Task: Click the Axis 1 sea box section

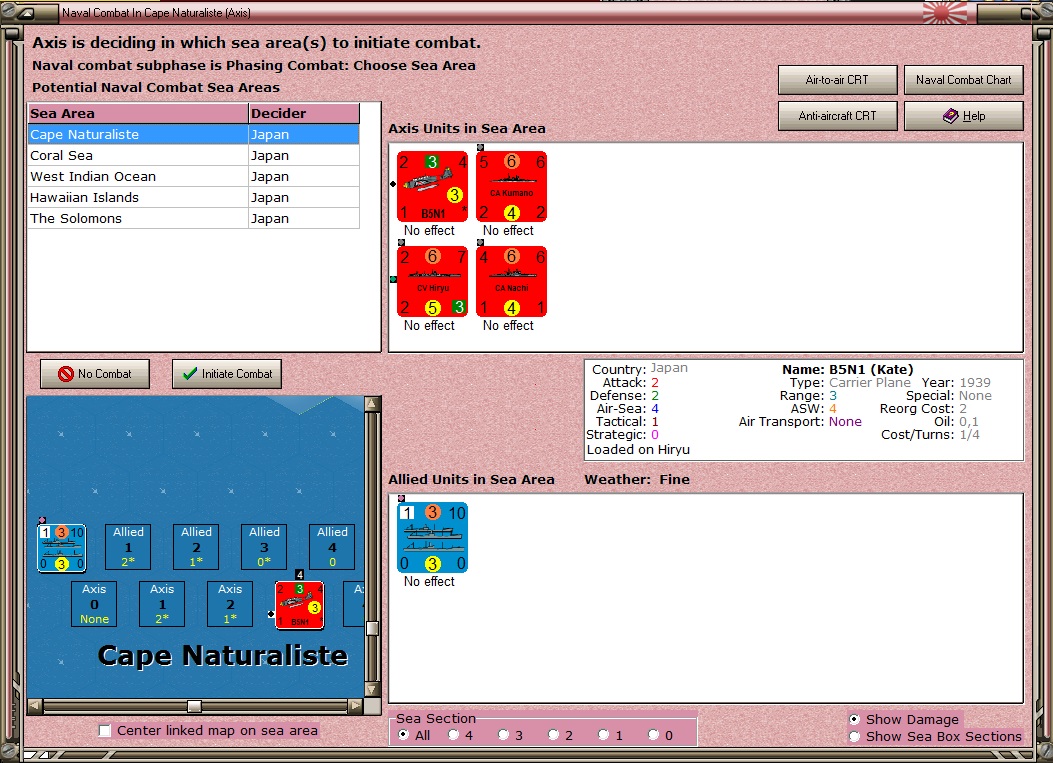Action: pyautogui.click(x=162, y=604)
